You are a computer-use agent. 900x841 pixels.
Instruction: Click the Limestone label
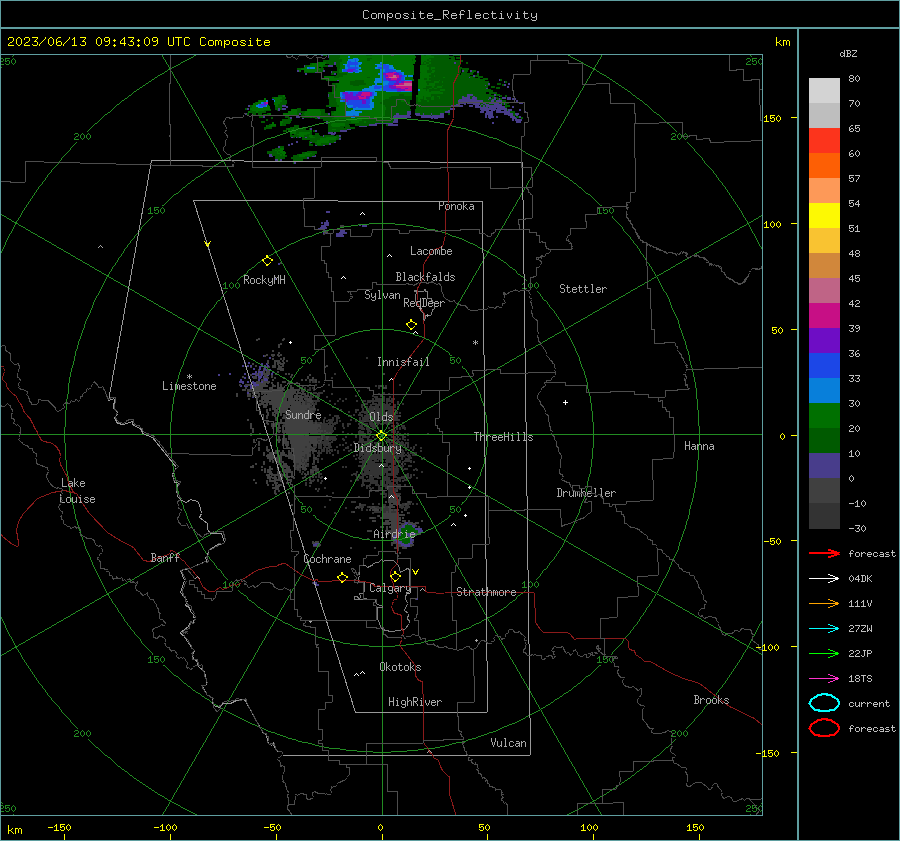[189, 386]
